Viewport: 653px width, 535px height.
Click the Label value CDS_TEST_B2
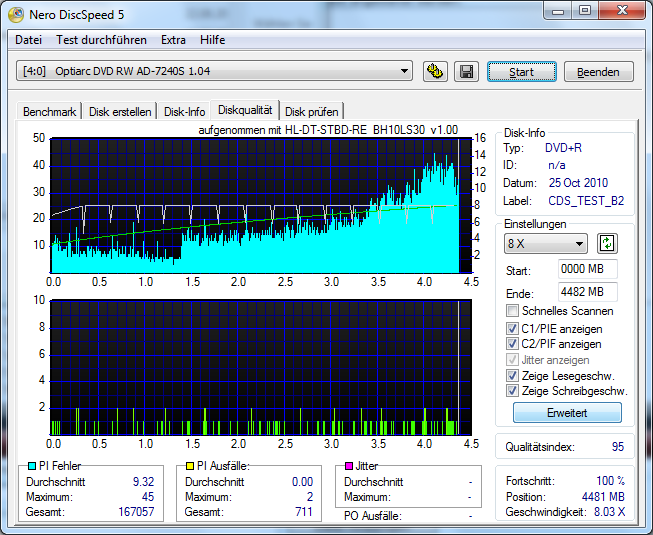pyautogui.click(x=586, y=201)
